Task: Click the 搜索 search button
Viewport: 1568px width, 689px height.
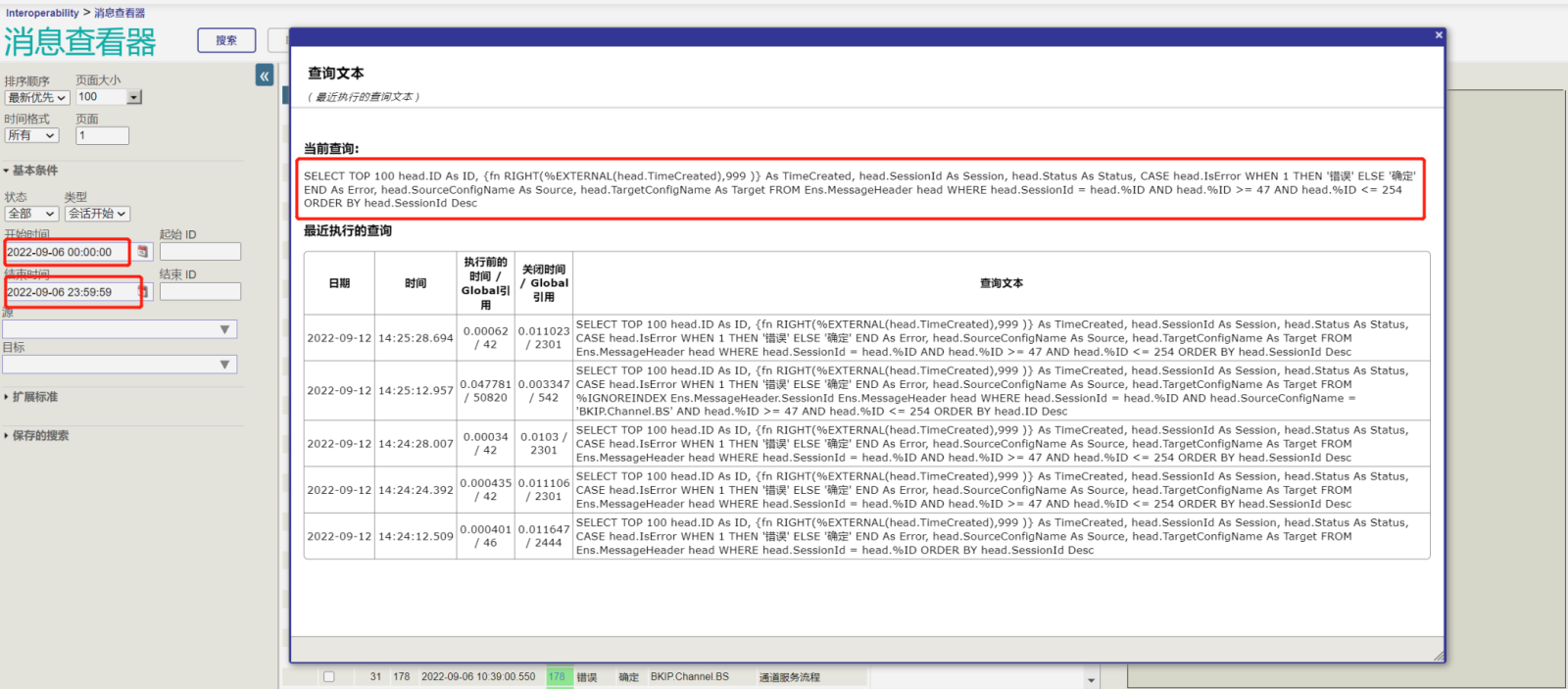Action: point(226,40)
